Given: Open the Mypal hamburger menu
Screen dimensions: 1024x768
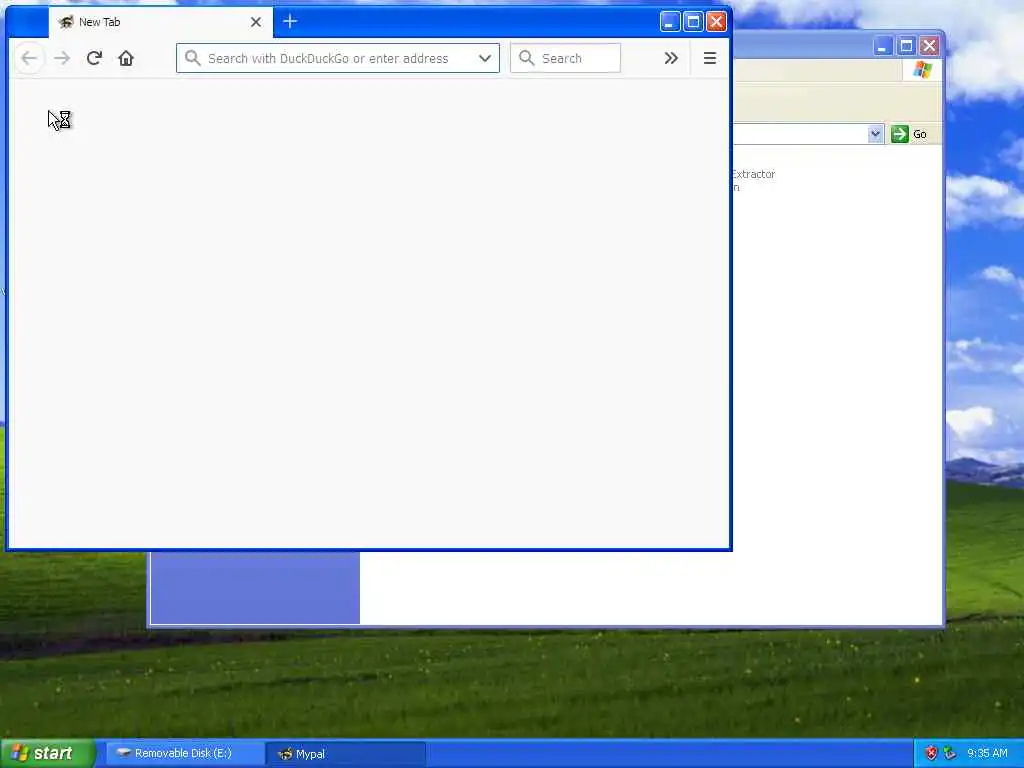Looking at the screenshot, I should 710,58.
